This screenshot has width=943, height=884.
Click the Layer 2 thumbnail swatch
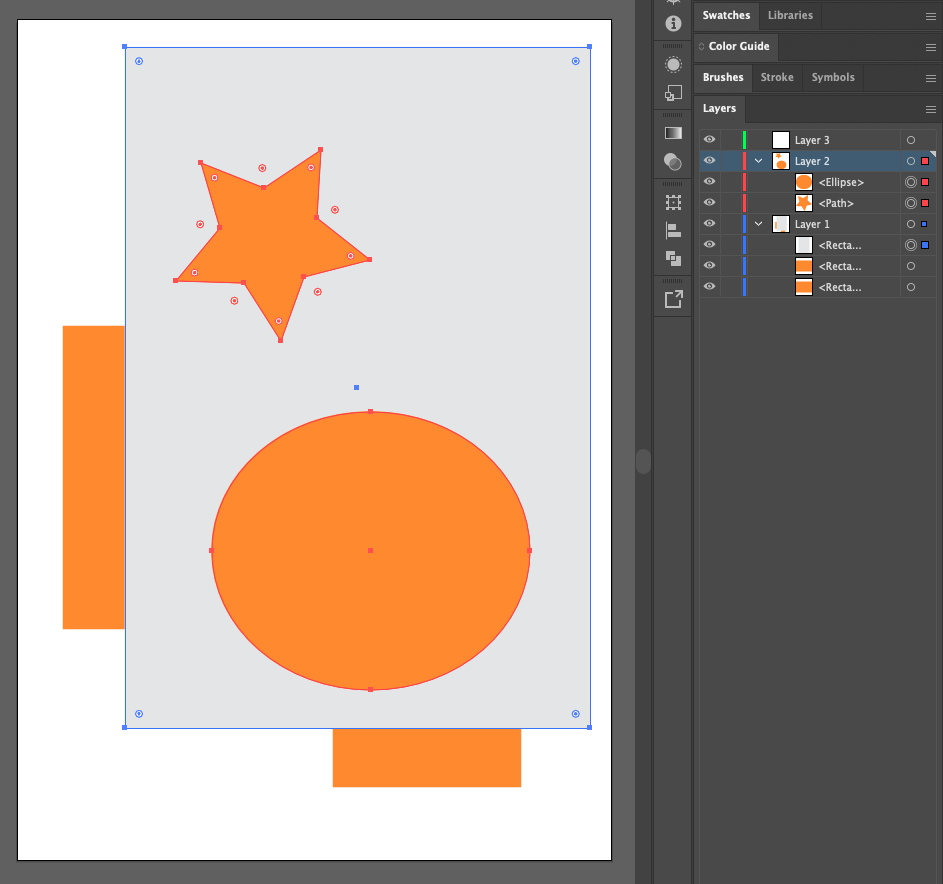point(780,160)
